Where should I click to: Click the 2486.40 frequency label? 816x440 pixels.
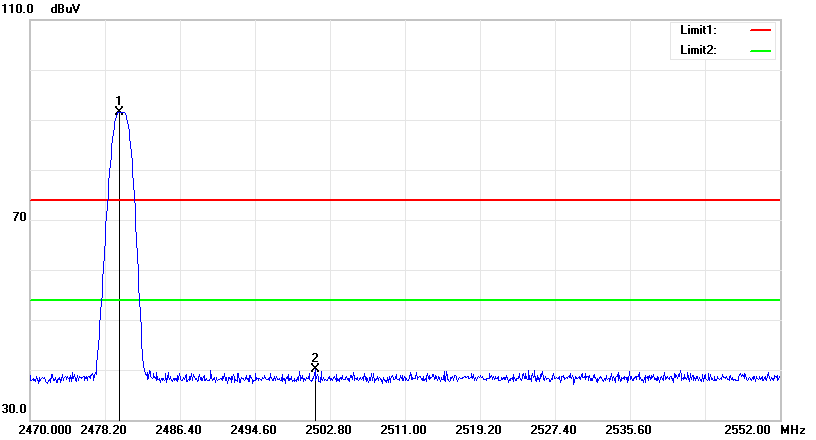[x=178, y=430]
